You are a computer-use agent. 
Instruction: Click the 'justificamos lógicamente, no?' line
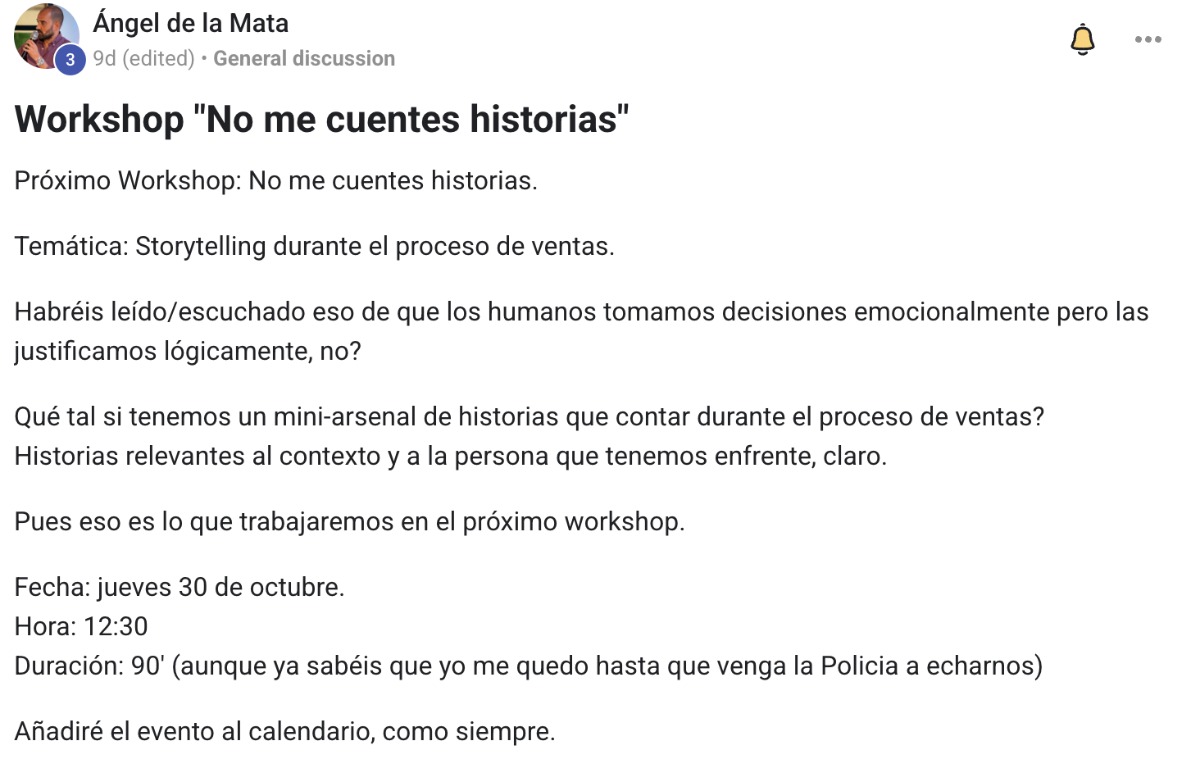pos(187,352)
